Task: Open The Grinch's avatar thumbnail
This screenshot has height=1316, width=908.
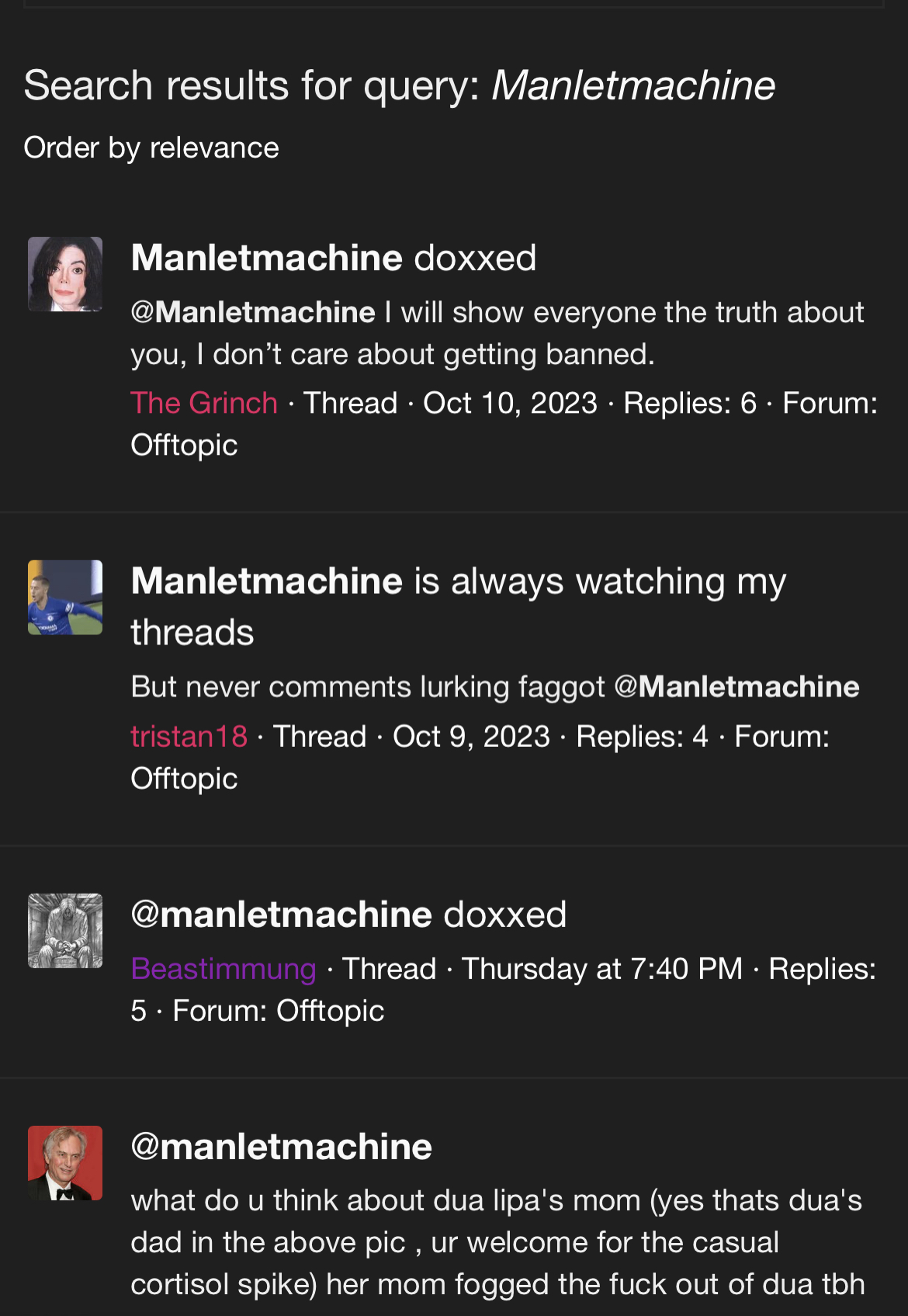Action: [65, 274]
